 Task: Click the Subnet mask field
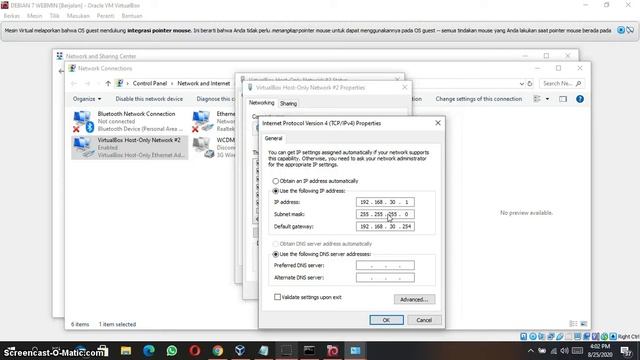385,214
